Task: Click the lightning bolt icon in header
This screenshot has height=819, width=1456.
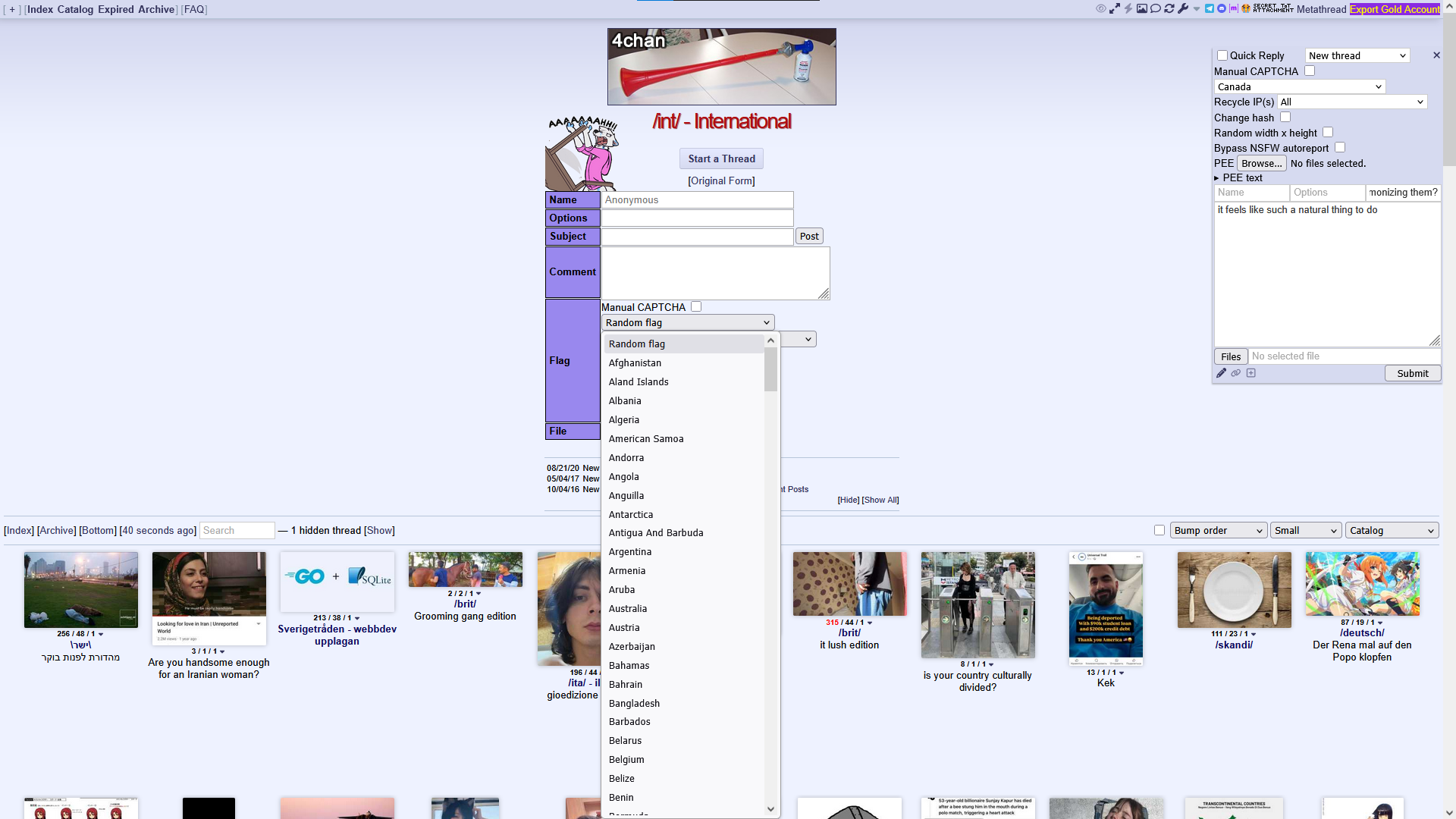Action: click(x=1128, y=9)
